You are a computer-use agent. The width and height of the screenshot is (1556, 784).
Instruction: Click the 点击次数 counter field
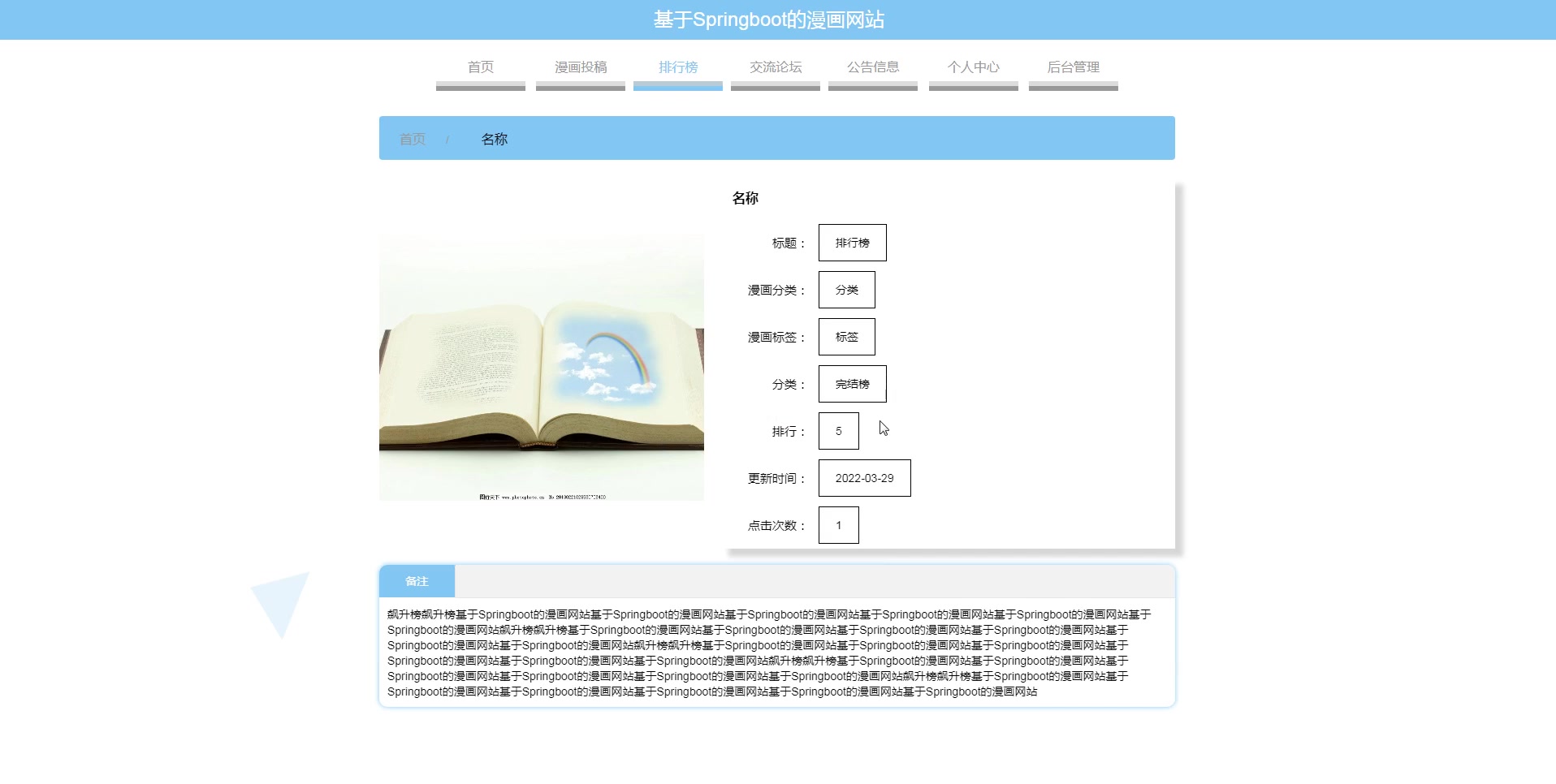coord(838,524)
